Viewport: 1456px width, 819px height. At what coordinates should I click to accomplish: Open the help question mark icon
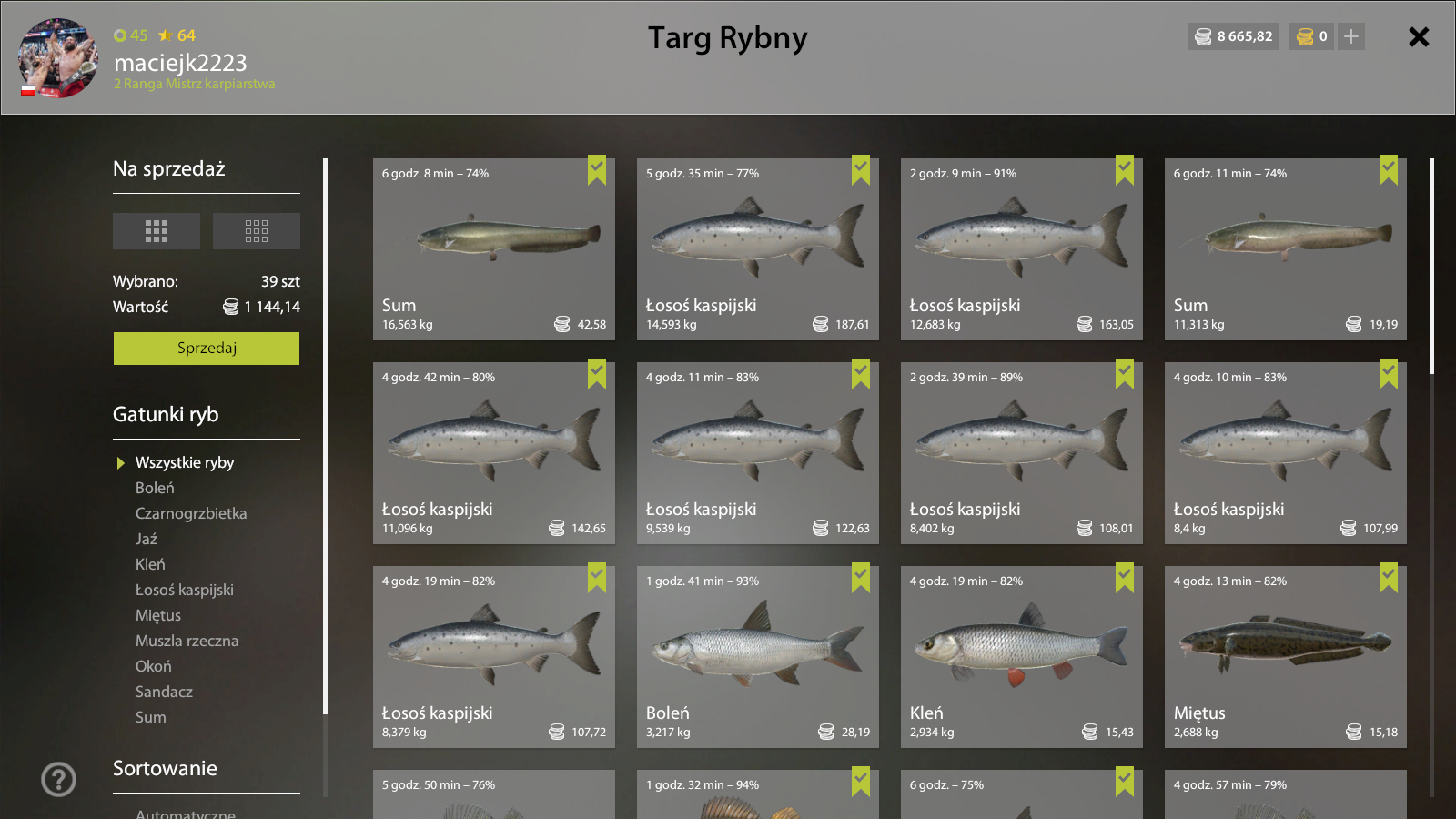point(59,779)
